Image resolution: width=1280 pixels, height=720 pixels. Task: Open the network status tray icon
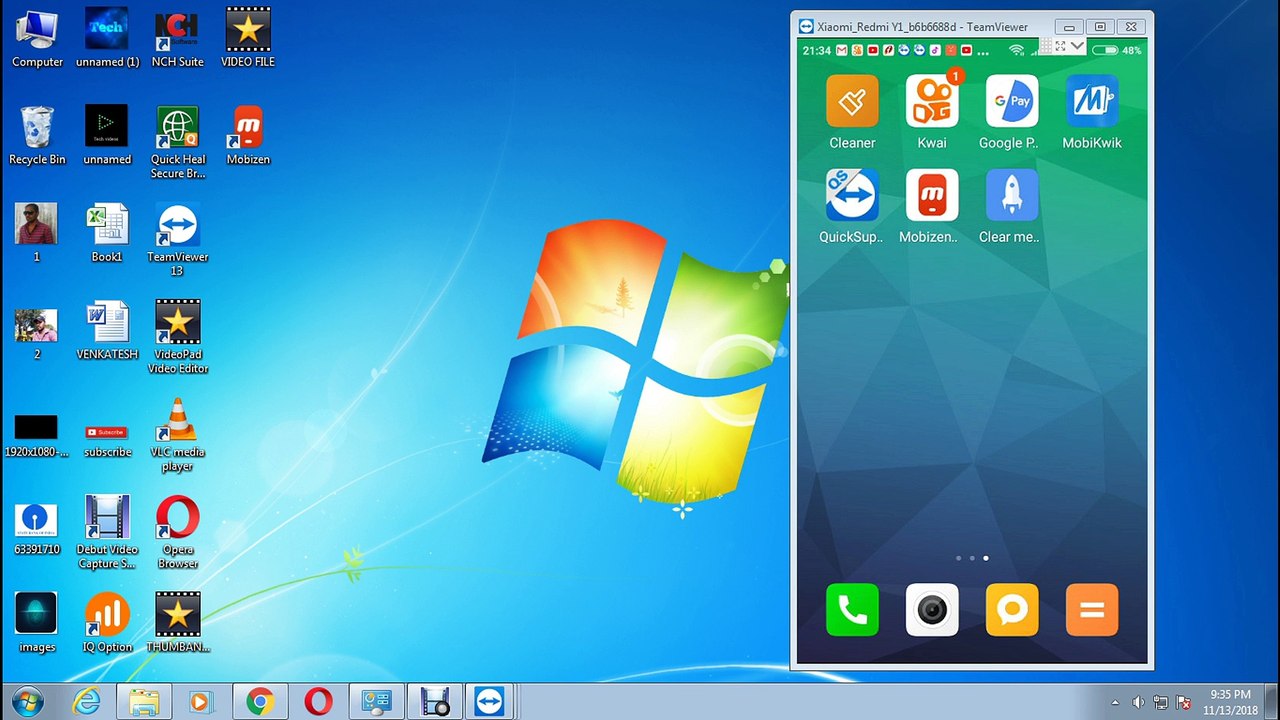pos(1161,702)
